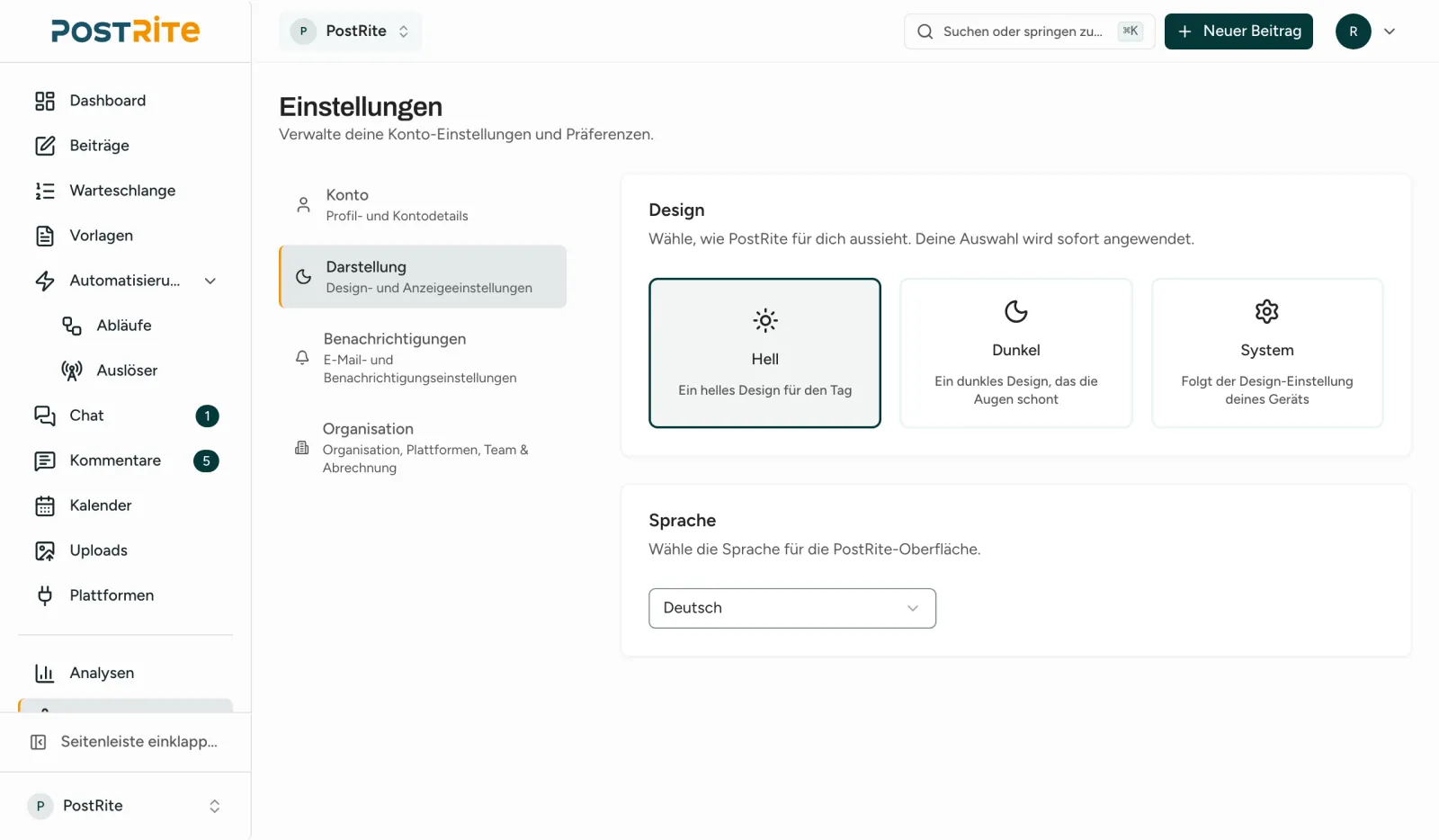Open Abläufe workflow icon
This screenshot has height=840, width=1439.
click(72, 326)
